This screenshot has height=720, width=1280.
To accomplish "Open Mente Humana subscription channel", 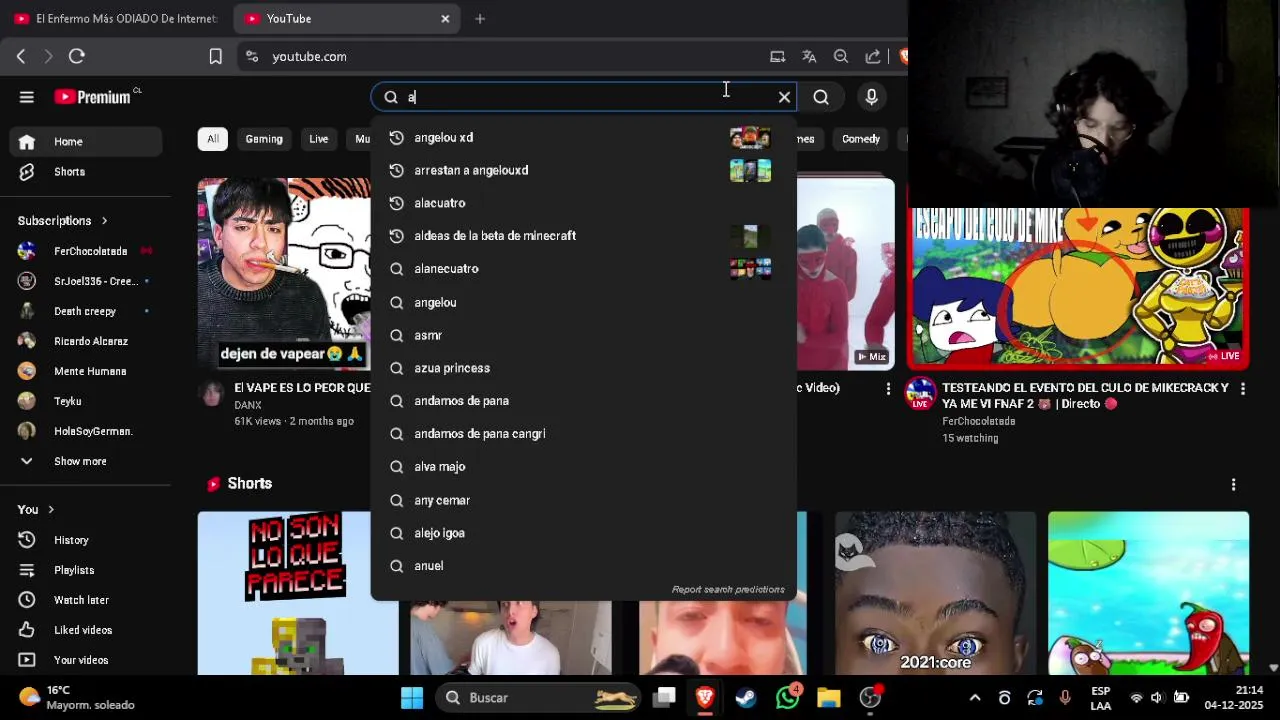I will [x=86, y=371].
